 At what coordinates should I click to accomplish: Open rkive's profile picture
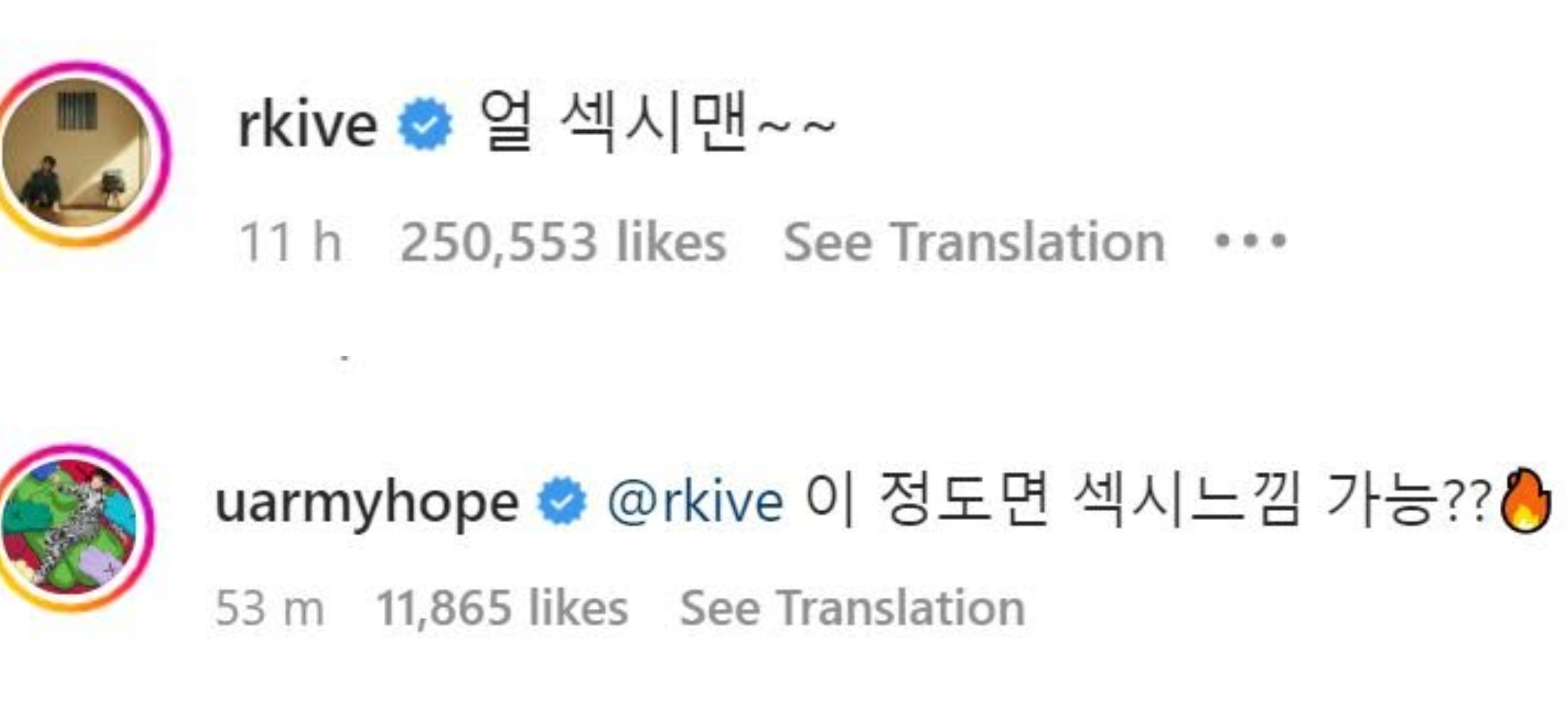coord(76,152)
